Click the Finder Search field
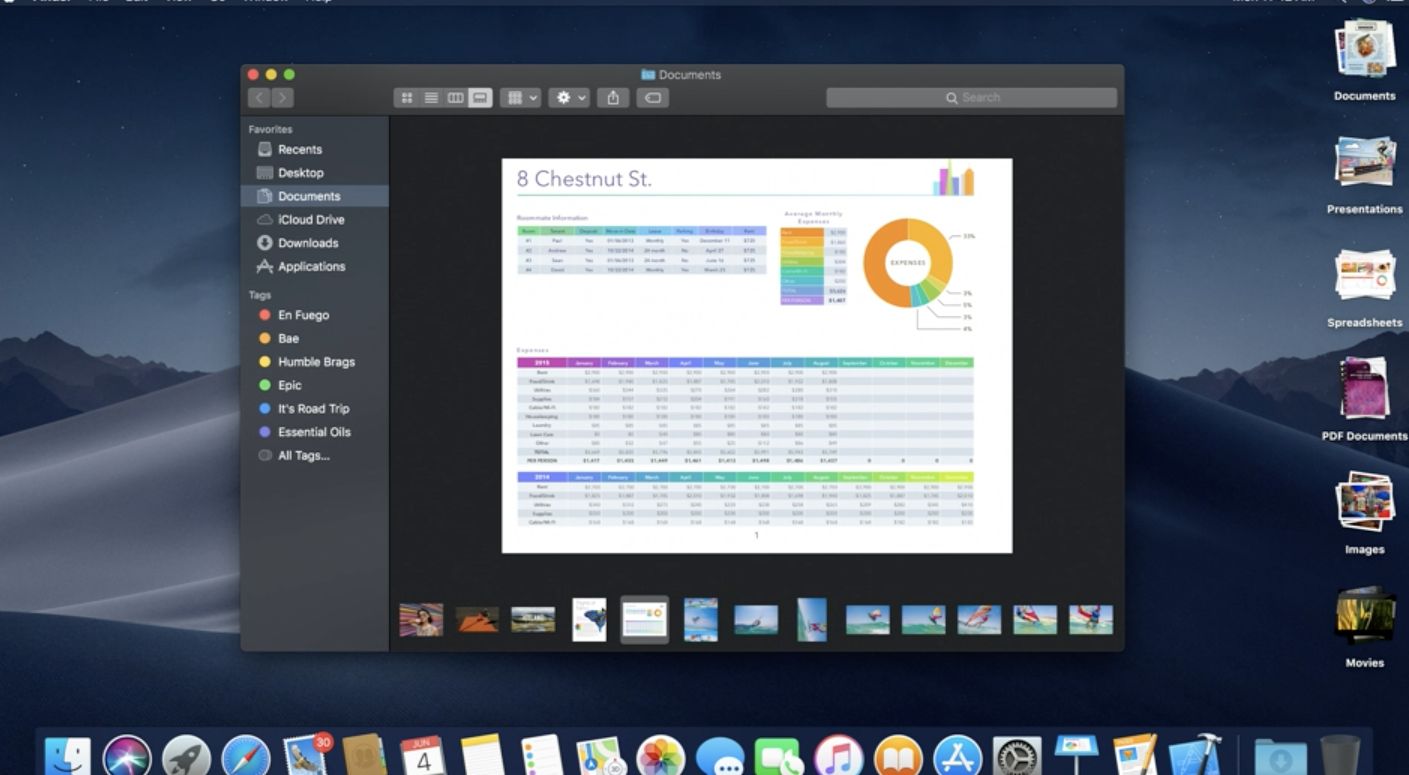The height and width of the screenshot is (775, 1409). (971, 98)
